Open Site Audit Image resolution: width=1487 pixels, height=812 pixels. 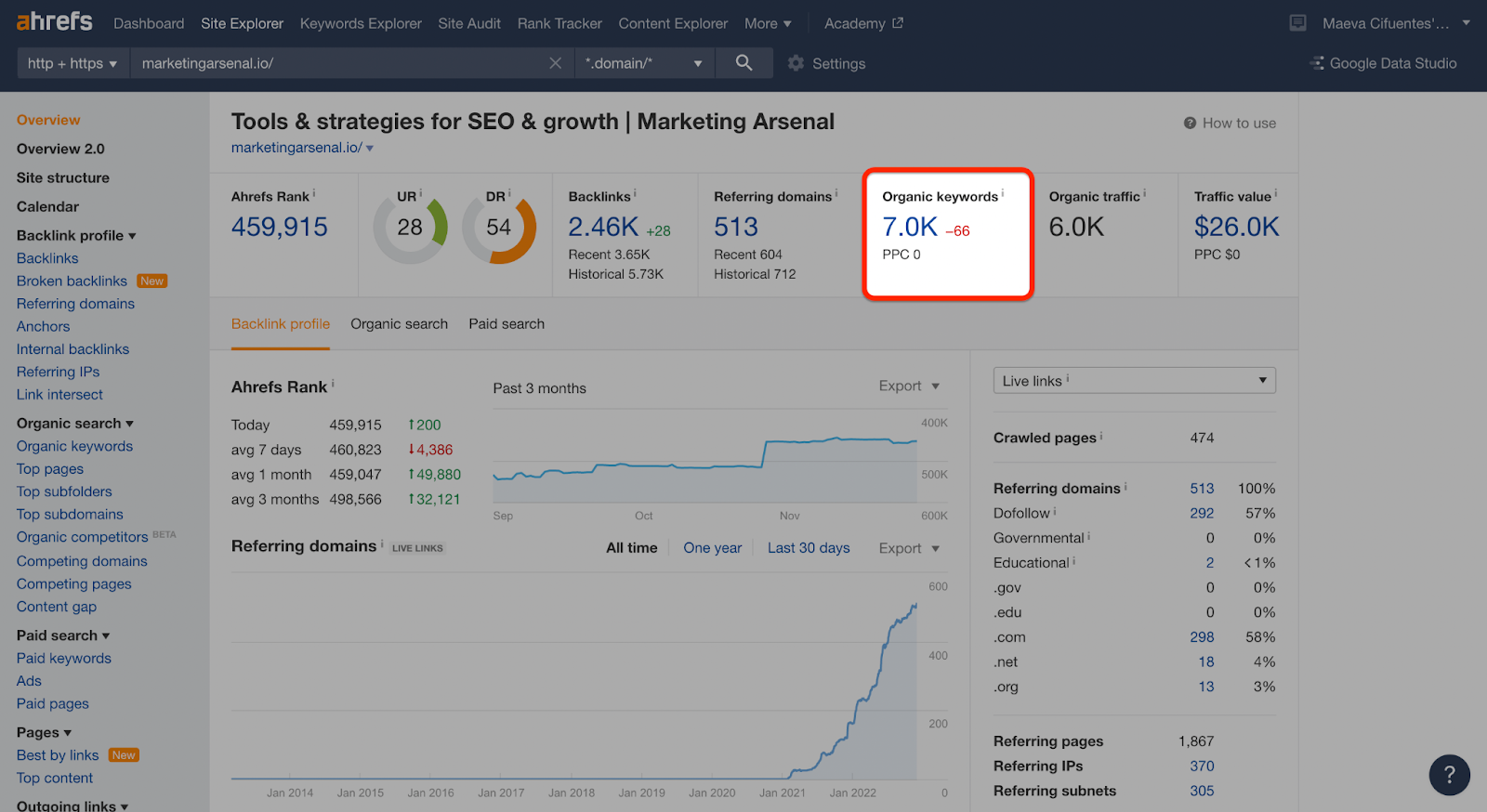coord(469,23)
